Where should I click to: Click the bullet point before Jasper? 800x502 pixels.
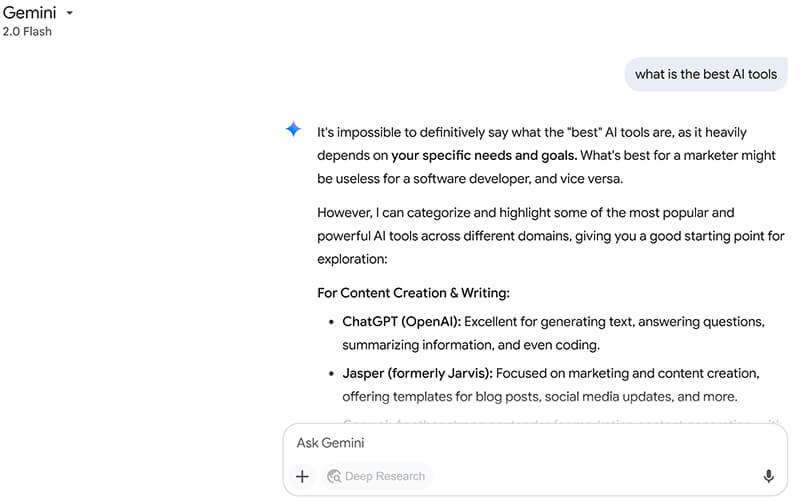tap(331, 374)
